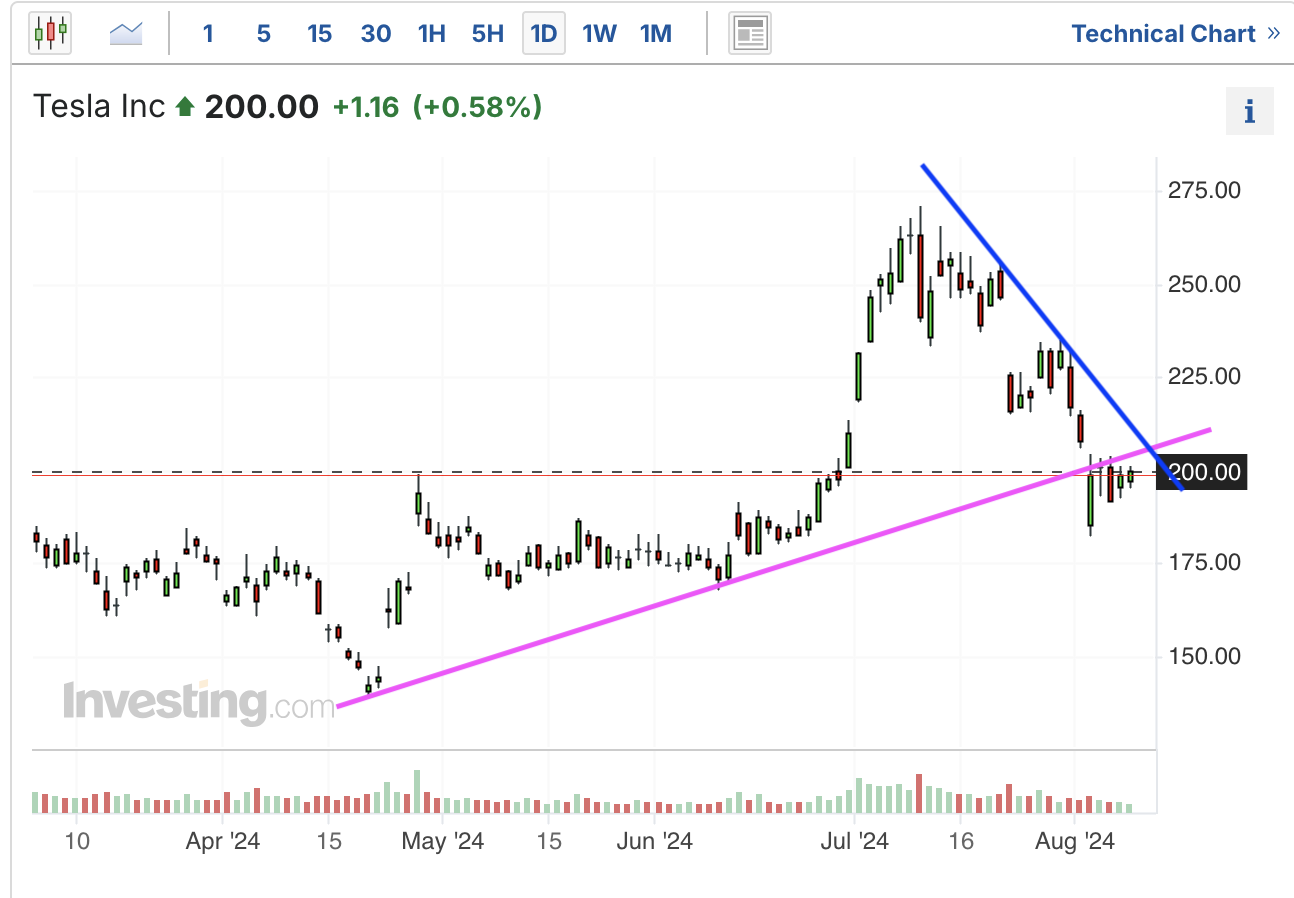Screen dimensions: 1294x898
Task: Select the 15 minute timeframe
Action: (319, 34)
